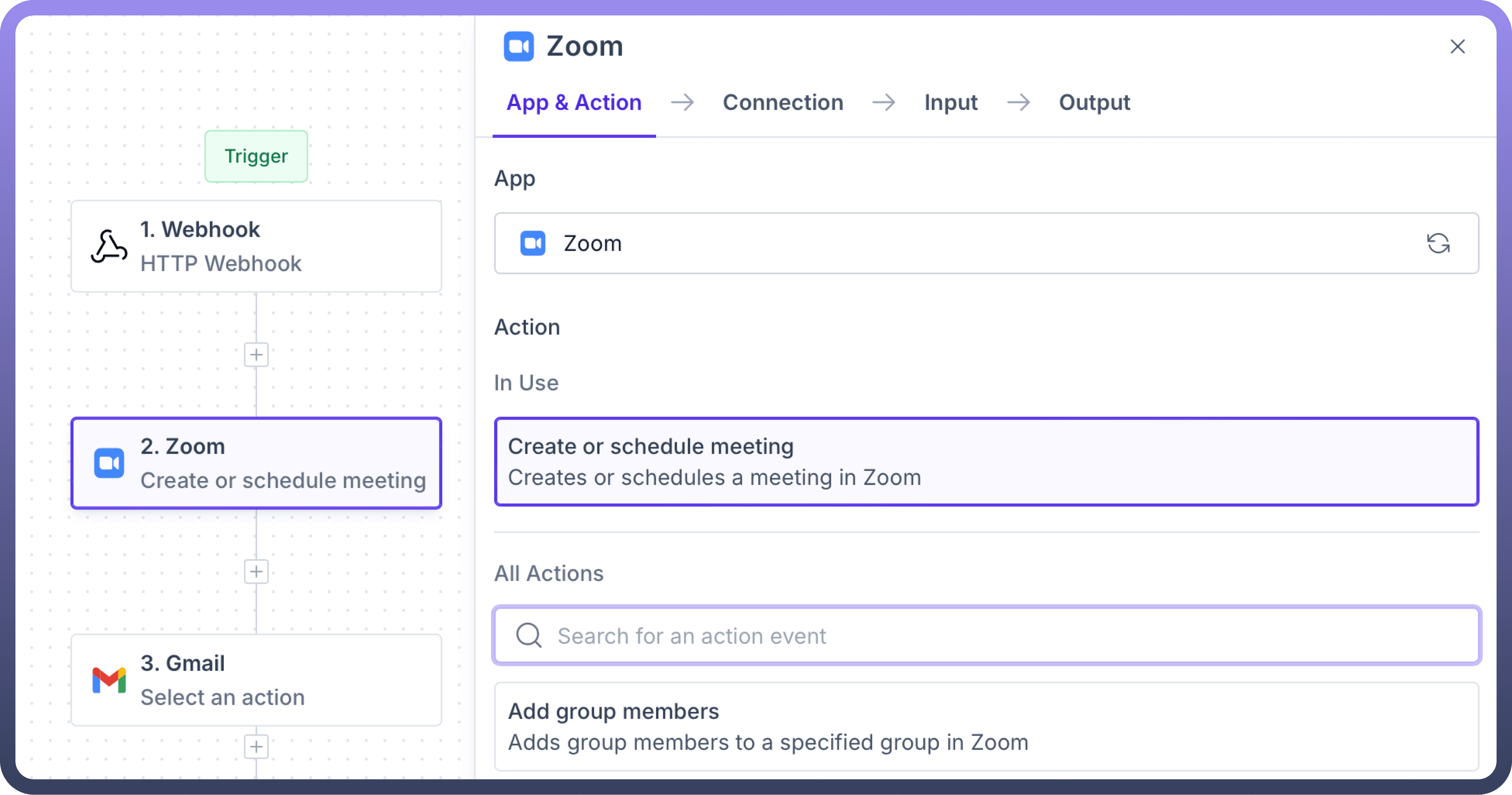Click the Zoom logo icon in panel header
Image resolution: width=1512 pixels, height=795 pixels.
(x=518, y=46)
